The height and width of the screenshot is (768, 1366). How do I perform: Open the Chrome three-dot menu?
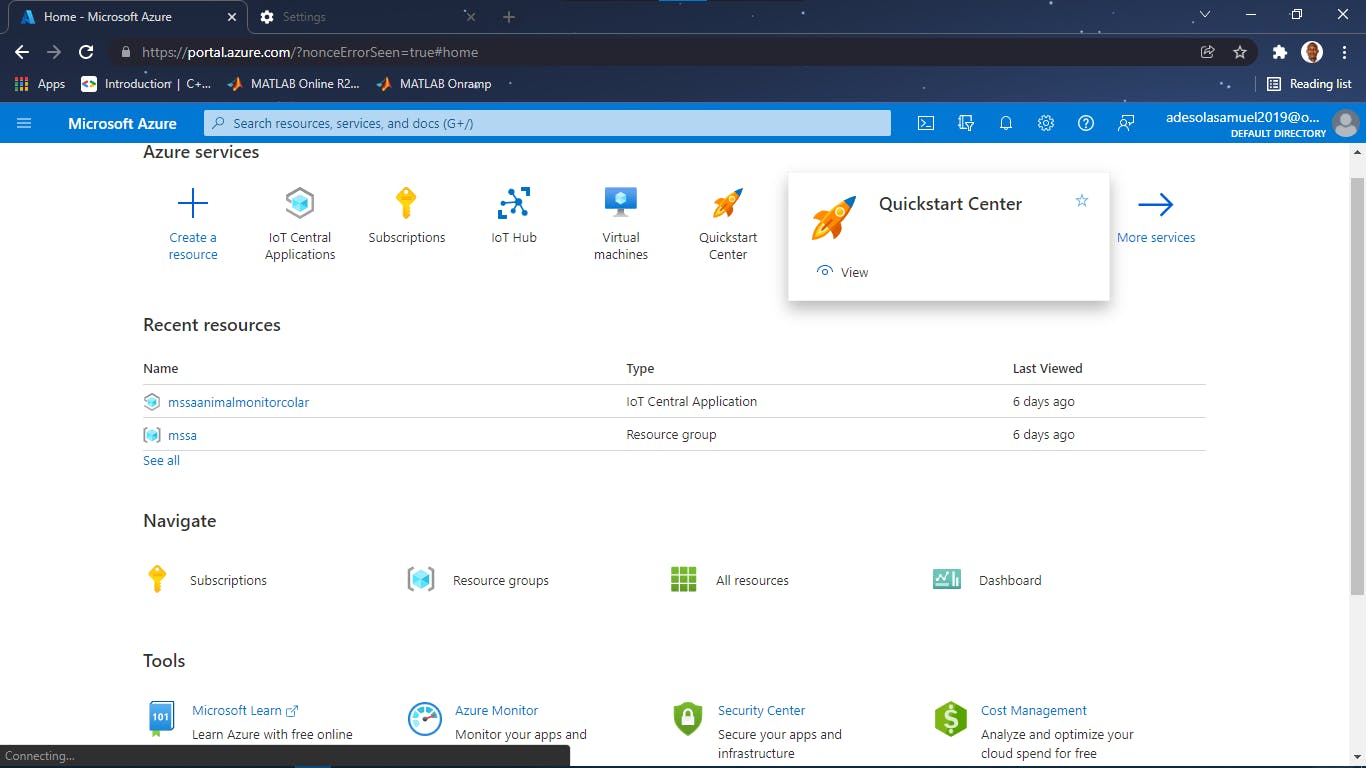[1344, 52]
